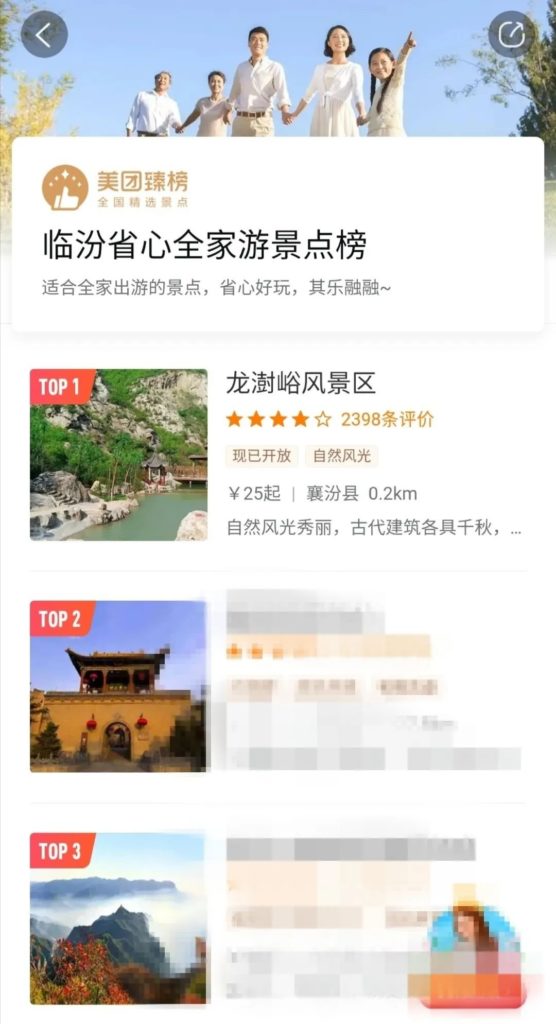Open the 2398条评价 reviews link
Viewport: 556px width, 1024px height.
coord(387,419)
